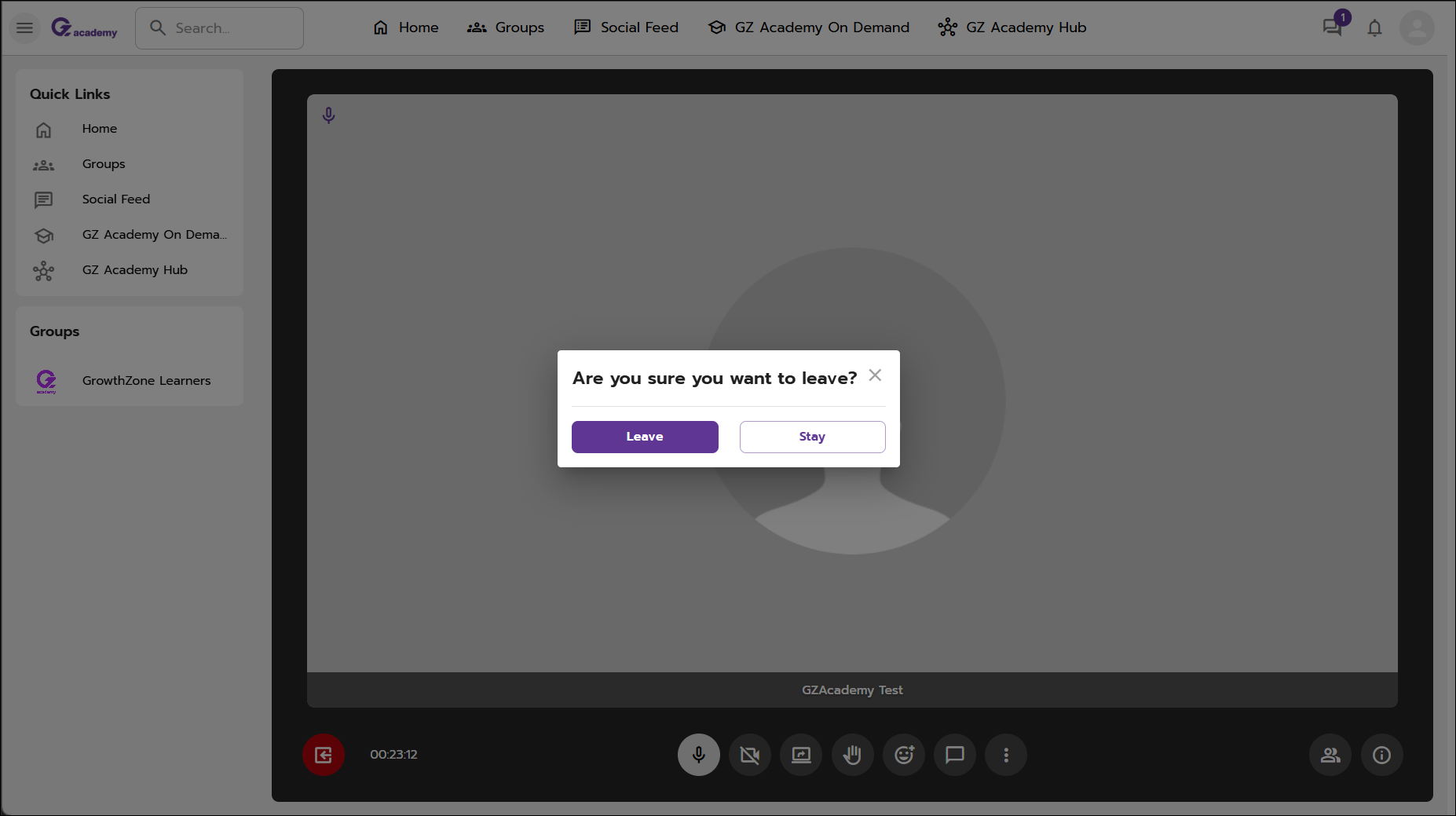Open the meeting chat
This screenshot has height=816, width=1456.
pos(955,755)
